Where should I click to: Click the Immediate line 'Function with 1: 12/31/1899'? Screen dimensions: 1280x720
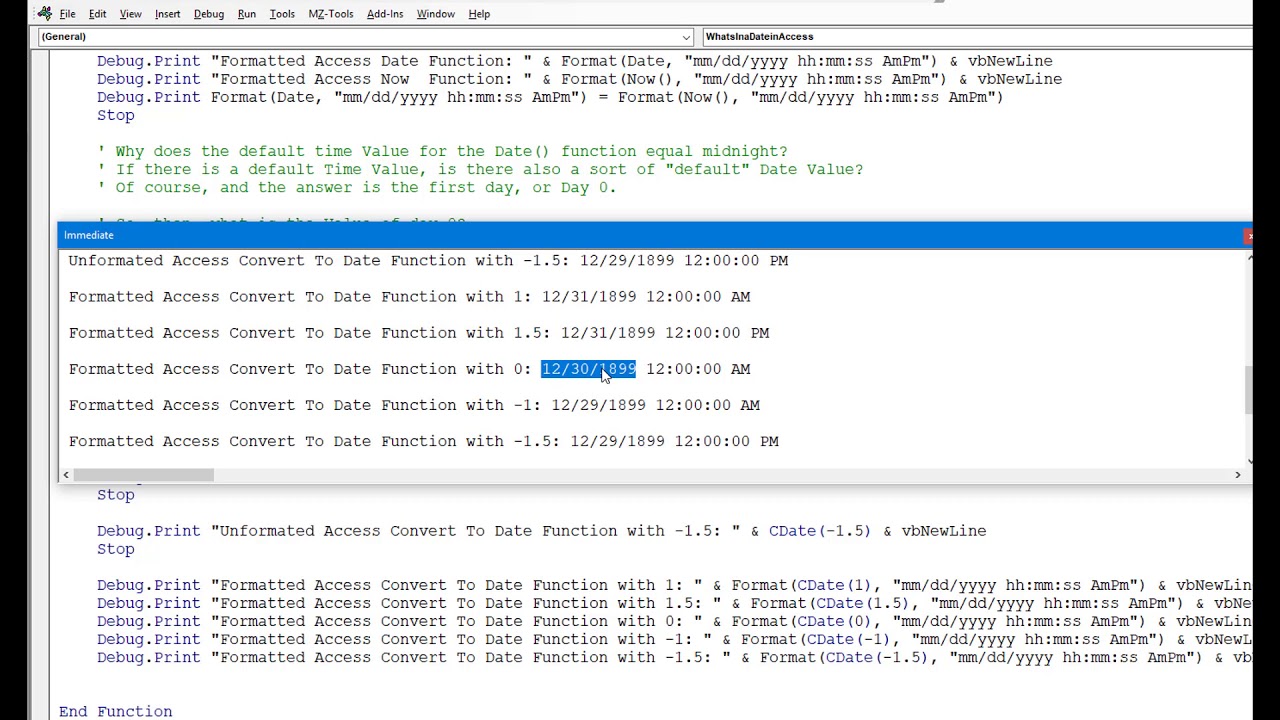pyautogui.click(x=409, y=297)
